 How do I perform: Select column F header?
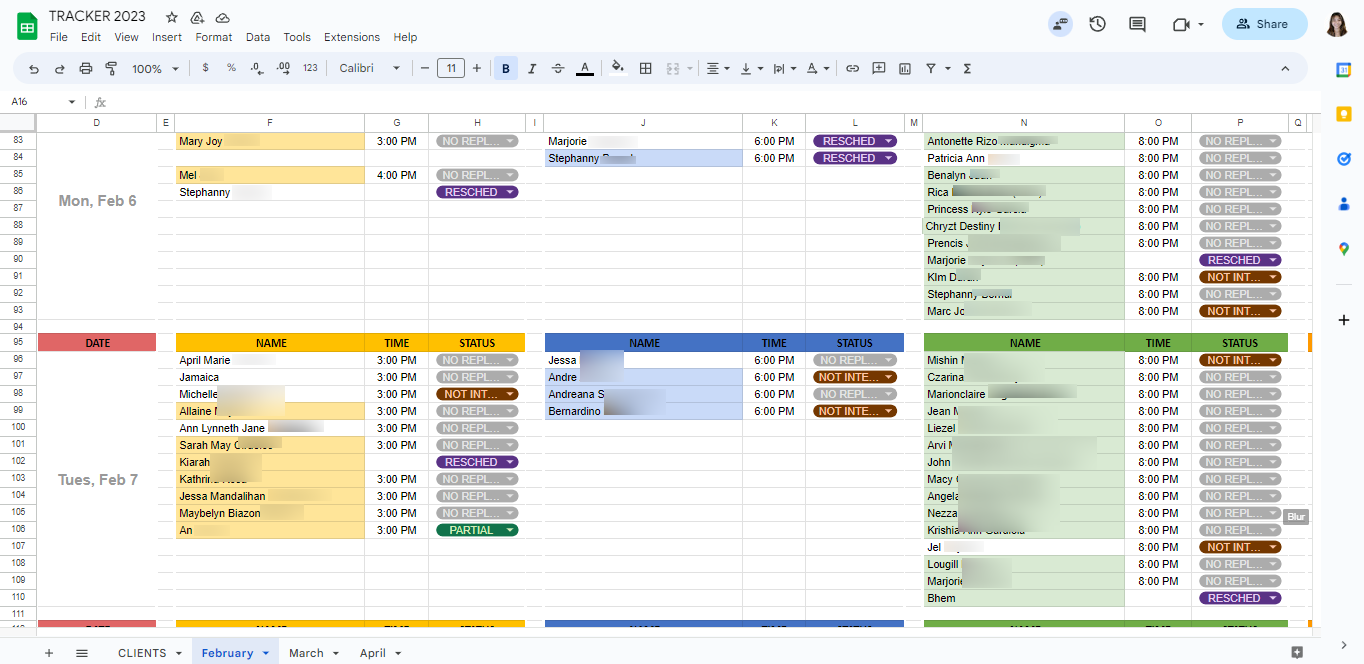pos(270,123)
